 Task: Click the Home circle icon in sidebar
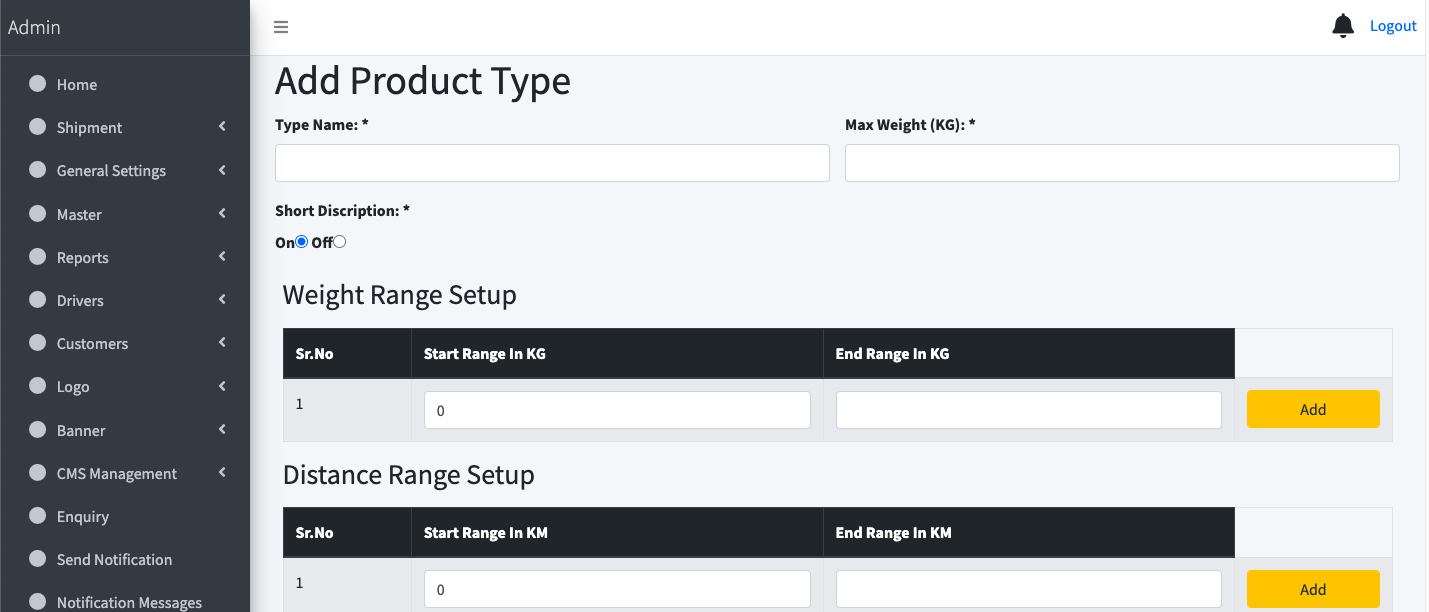click(x=37, y=84)
